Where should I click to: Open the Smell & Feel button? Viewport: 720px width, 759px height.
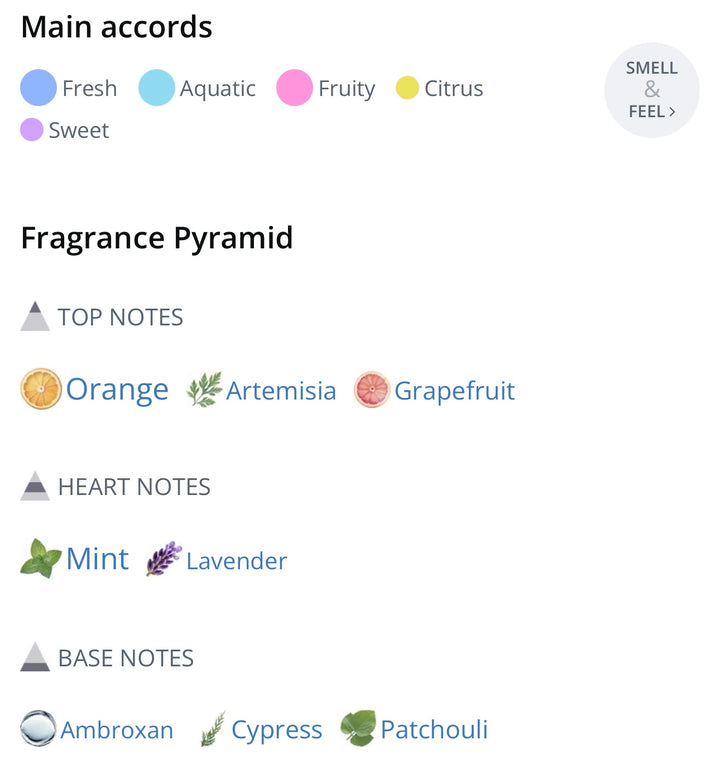[652, 90]
